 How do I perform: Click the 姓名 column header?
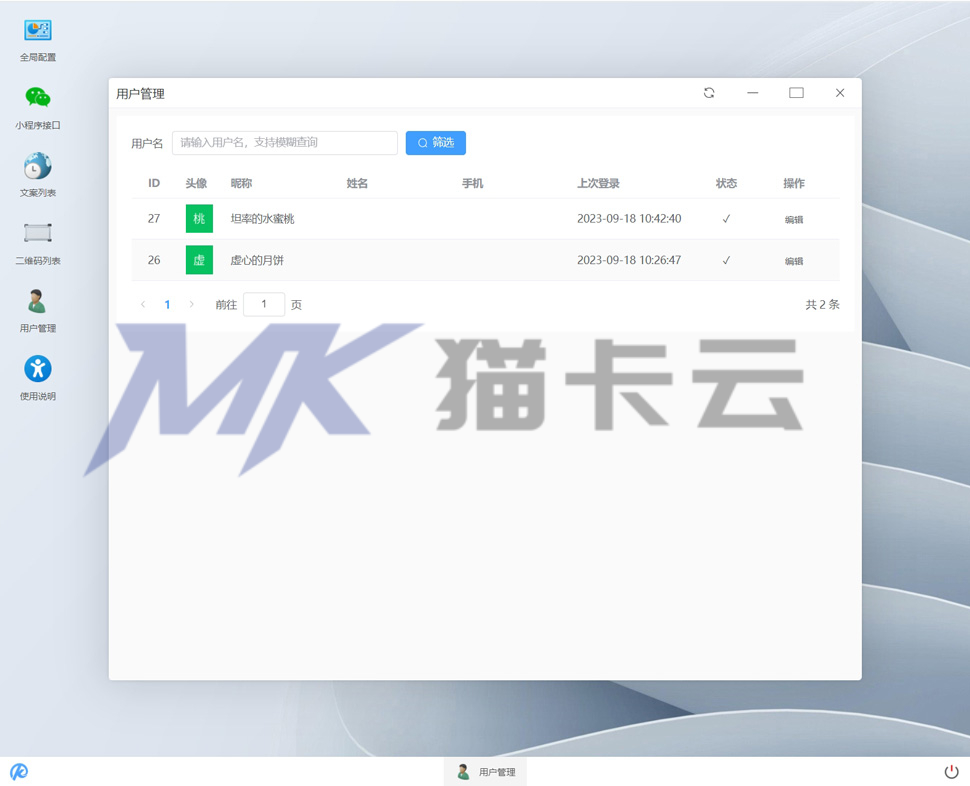(357, 183)
